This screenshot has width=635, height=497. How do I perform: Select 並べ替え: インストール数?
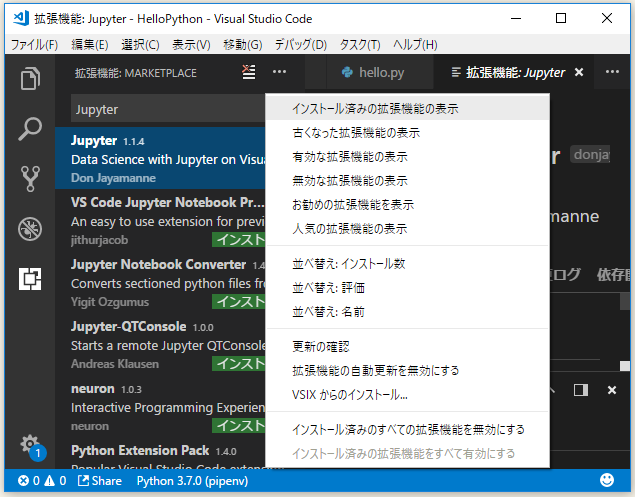click(407, 264)
